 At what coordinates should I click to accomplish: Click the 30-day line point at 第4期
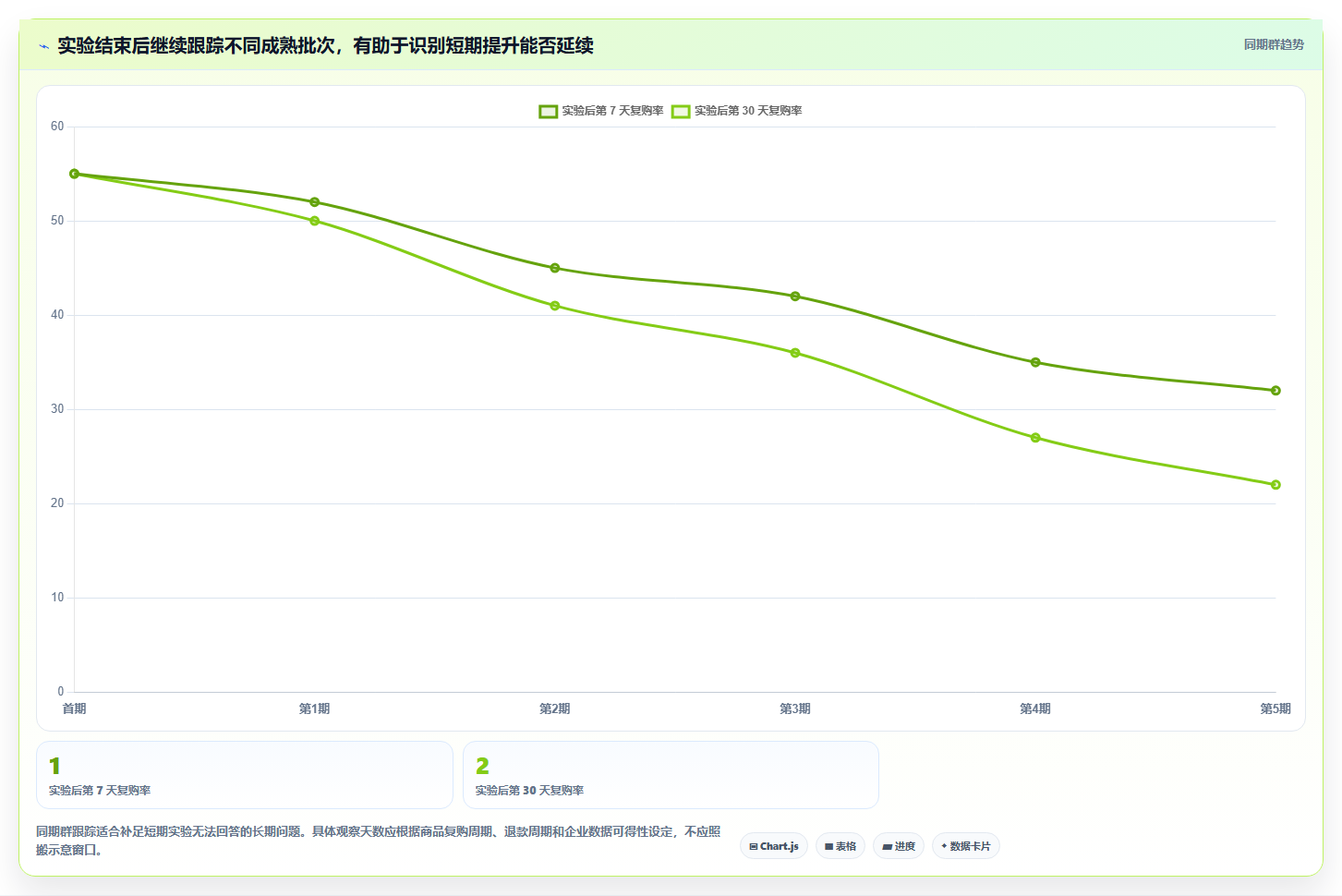pos(1035,438)
